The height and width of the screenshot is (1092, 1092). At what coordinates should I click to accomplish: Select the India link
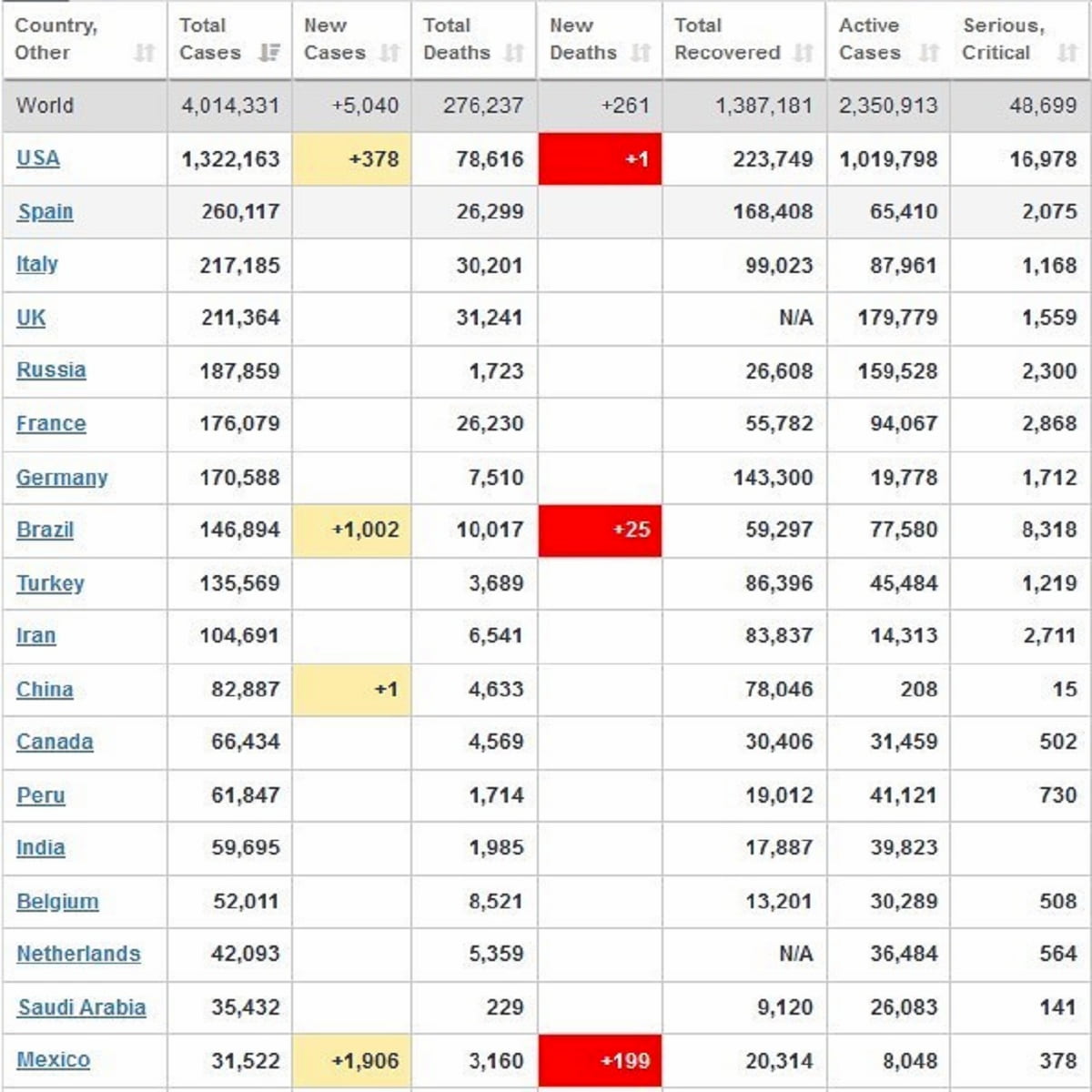(x=40, y=847)
